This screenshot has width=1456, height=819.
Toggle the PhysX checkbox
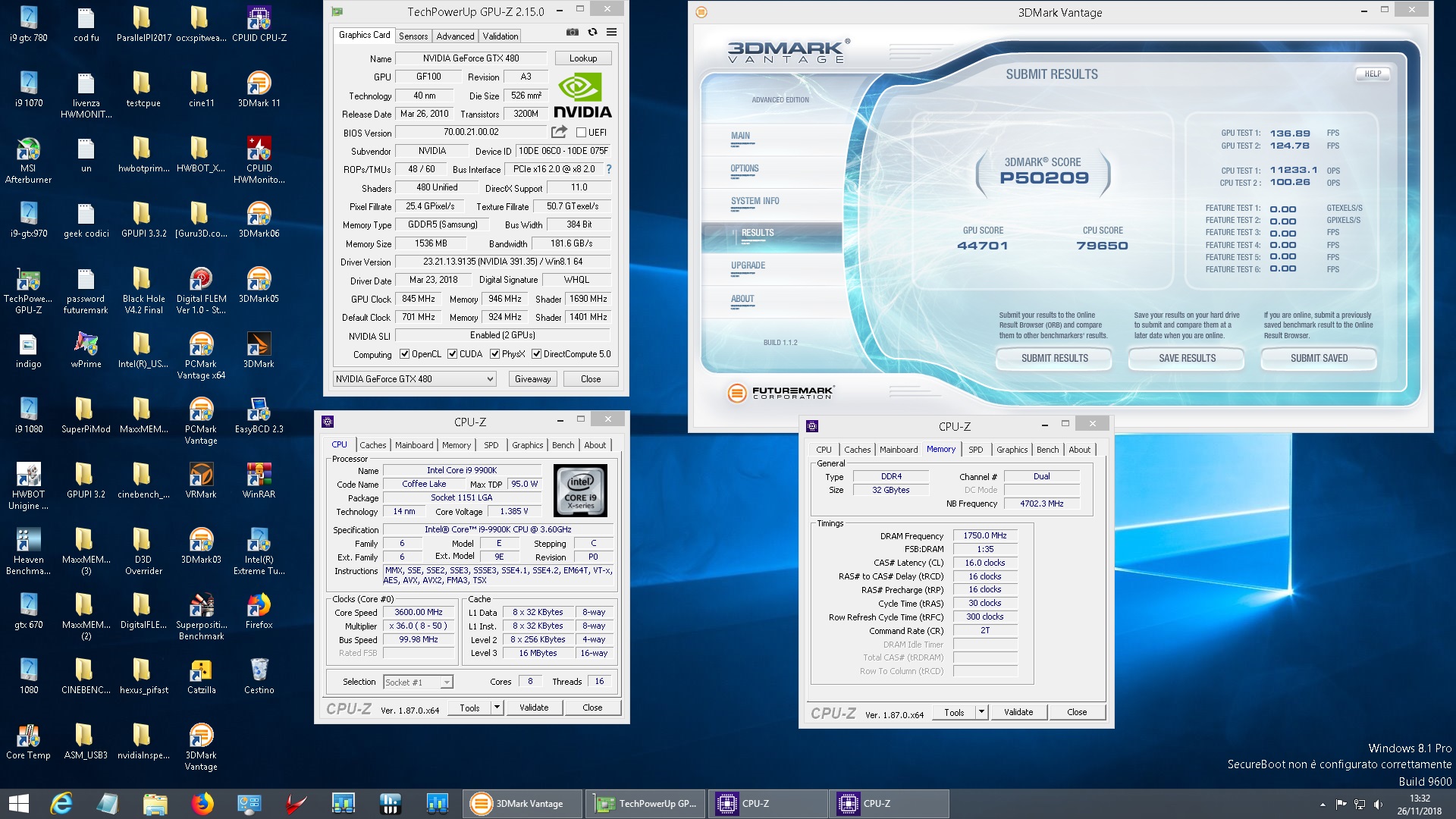(x=494, y=354)
